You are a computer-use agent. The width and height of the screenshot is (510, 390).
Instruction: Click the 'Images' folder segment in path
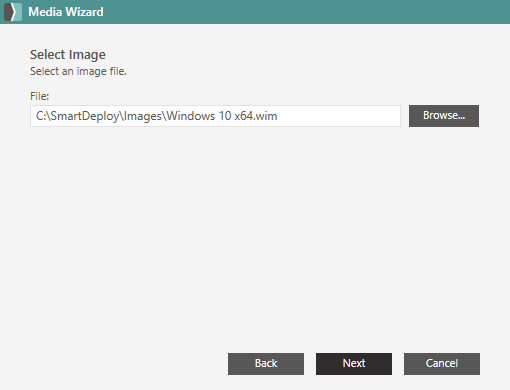tap(143, 116)
